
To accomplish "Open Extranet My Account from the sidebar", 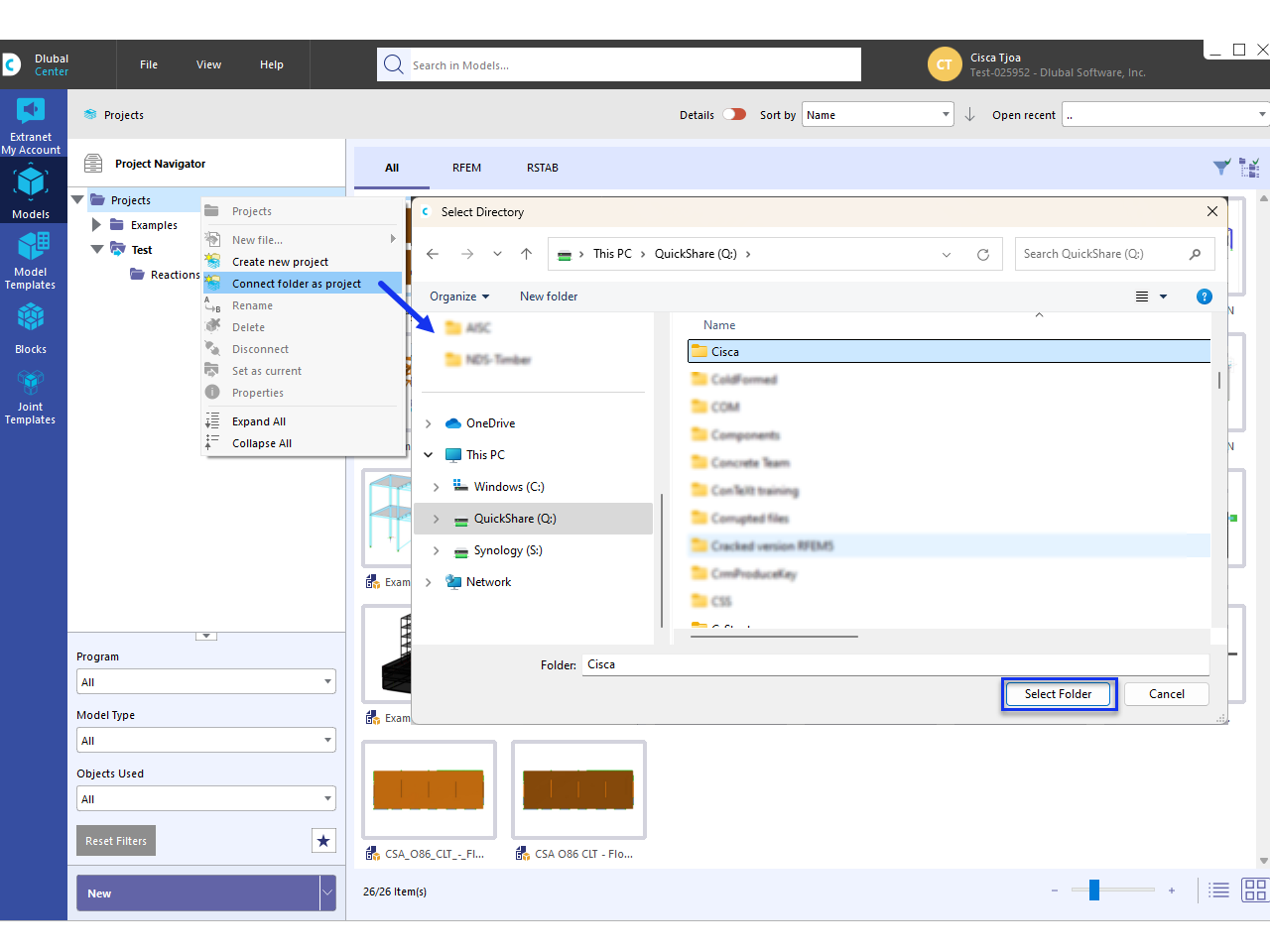I will coord(32,126).
